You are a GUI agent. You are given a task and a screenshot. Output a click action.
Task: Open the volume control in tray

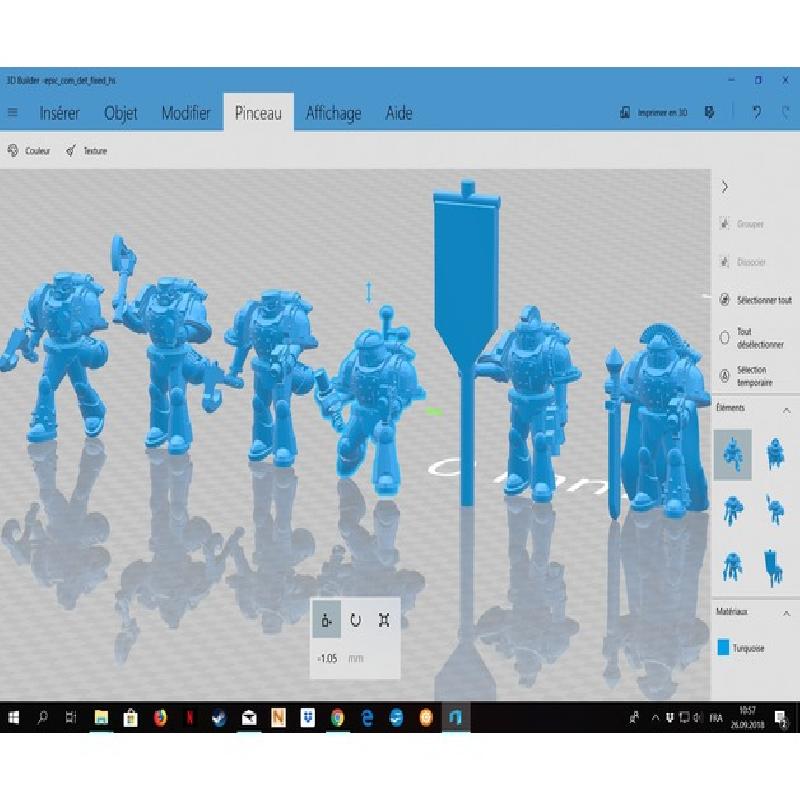[x=698, y=718]
